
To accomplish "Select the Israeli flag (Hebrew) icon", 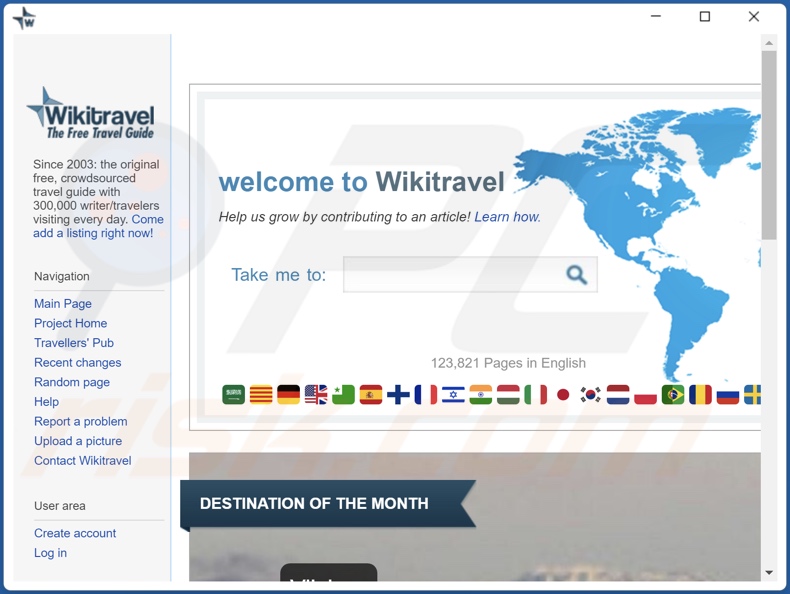I will click(453, 394).
